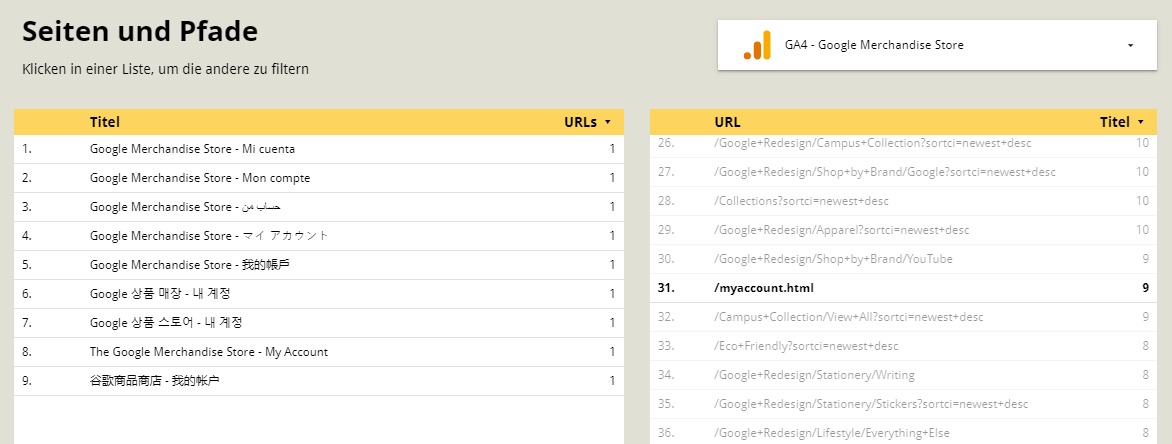Image resolution: width=1172 pixels, height=444 pixels.
Task: Sort by URLs column arrow
Action: tap(608, 122)
